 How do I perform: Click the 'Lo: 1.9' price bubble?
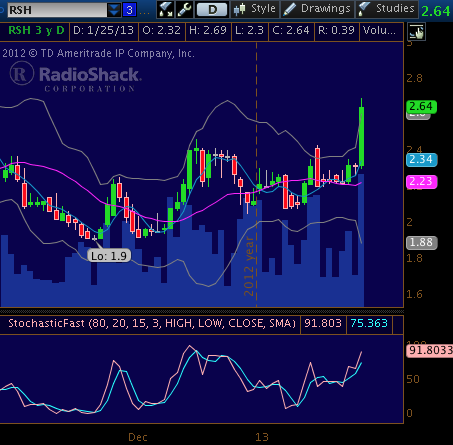(x=109, y=256)
